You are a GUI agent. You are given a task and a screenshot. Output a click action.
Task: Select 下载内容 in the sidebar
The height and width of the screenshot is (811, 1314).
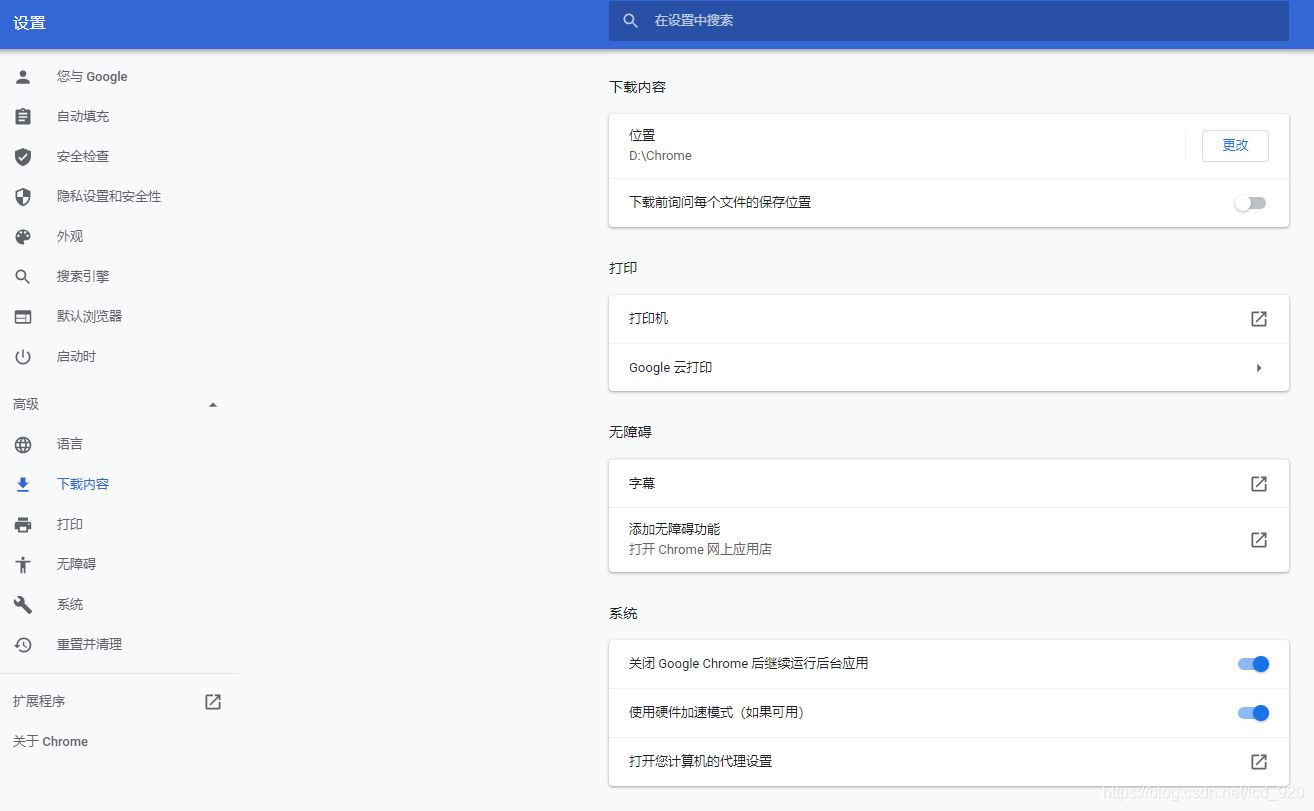coord(83,485)
